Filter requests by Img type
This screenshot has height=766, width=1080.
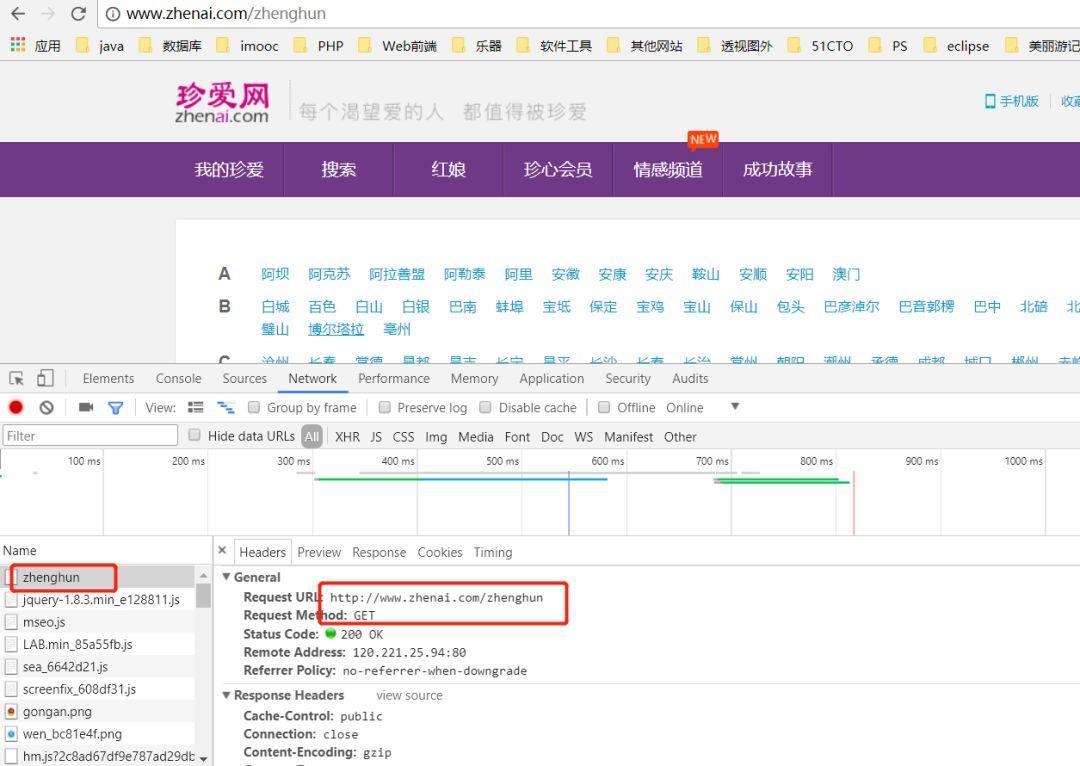click(436, 437)
